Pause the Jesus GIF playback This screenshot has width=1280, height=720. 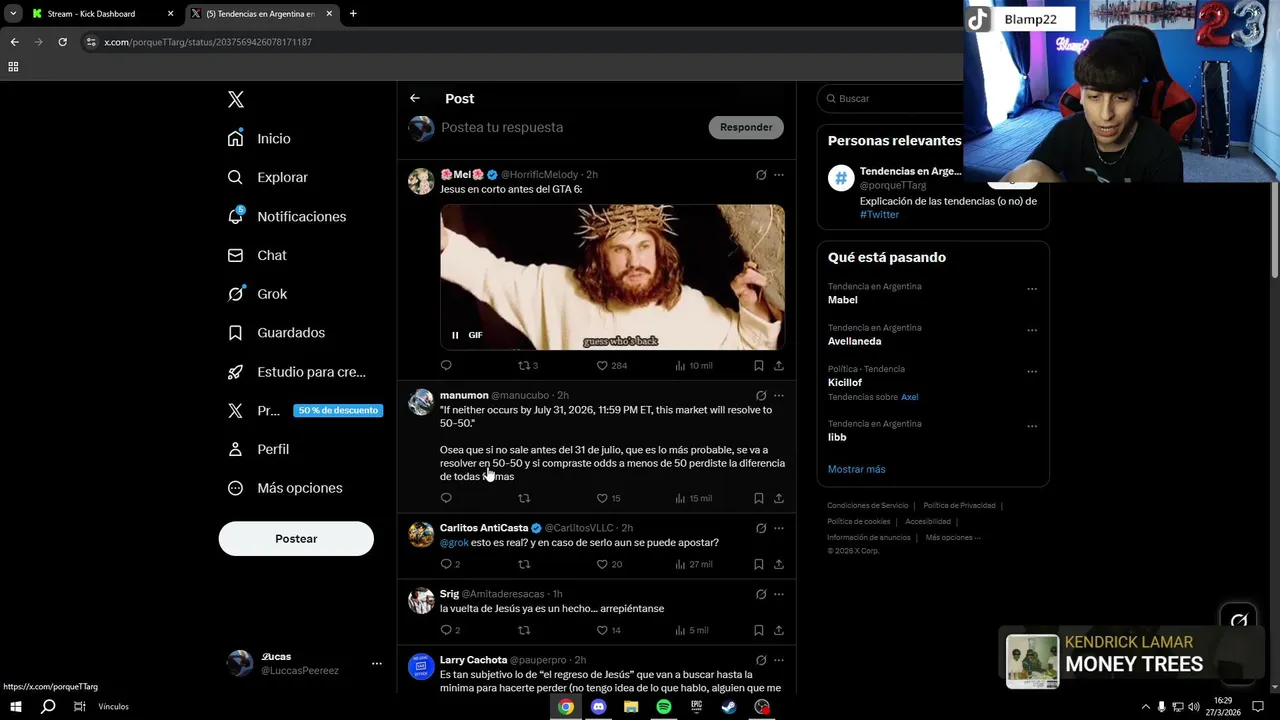click(x=455, y=335)
